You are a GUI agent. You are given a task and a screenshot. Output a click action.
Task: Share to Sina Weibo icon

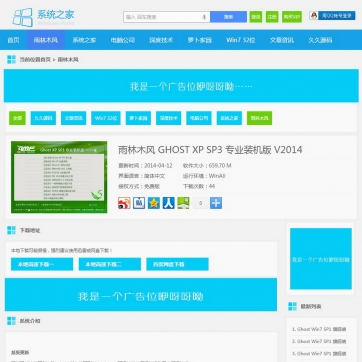tap(124, 203)
